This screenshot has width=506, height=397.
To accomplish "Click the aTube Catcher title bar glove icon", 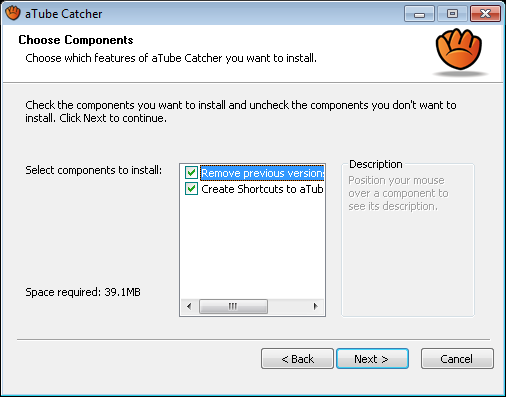I will 13,13.
